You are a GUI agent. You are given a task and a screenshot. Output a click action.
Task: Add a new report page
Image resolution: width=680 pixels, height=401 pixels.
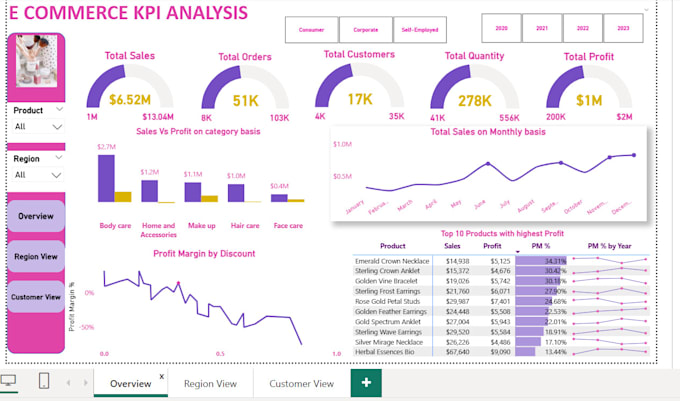[x=366, y=383]
